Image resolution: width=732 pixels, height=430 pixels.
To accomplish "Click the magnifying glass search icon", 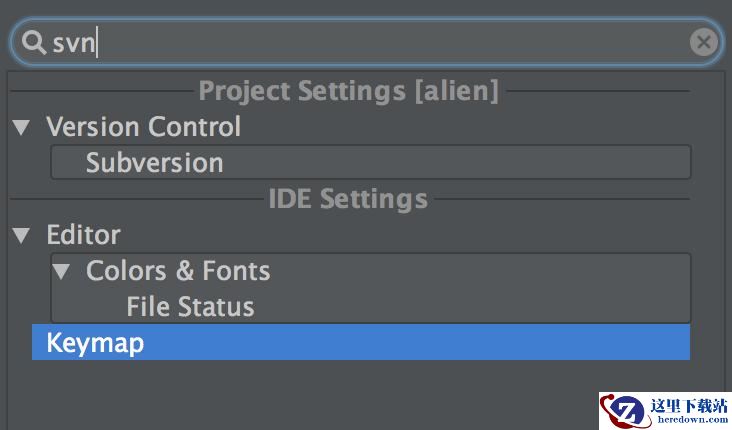I will [x=34, y=43].
